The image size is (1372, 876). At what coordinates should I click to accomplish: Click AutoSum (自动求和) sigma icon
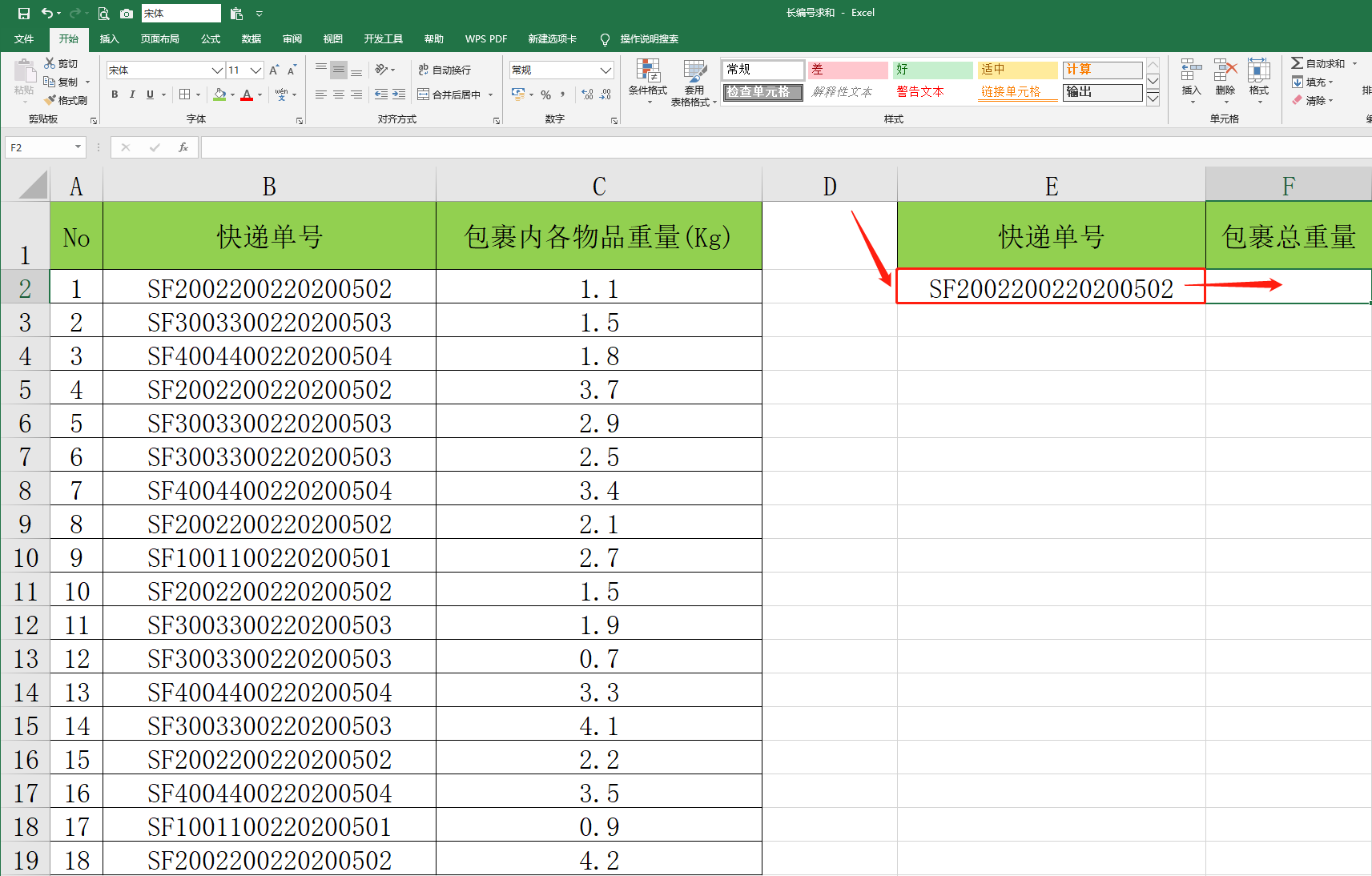point(1297,63)
